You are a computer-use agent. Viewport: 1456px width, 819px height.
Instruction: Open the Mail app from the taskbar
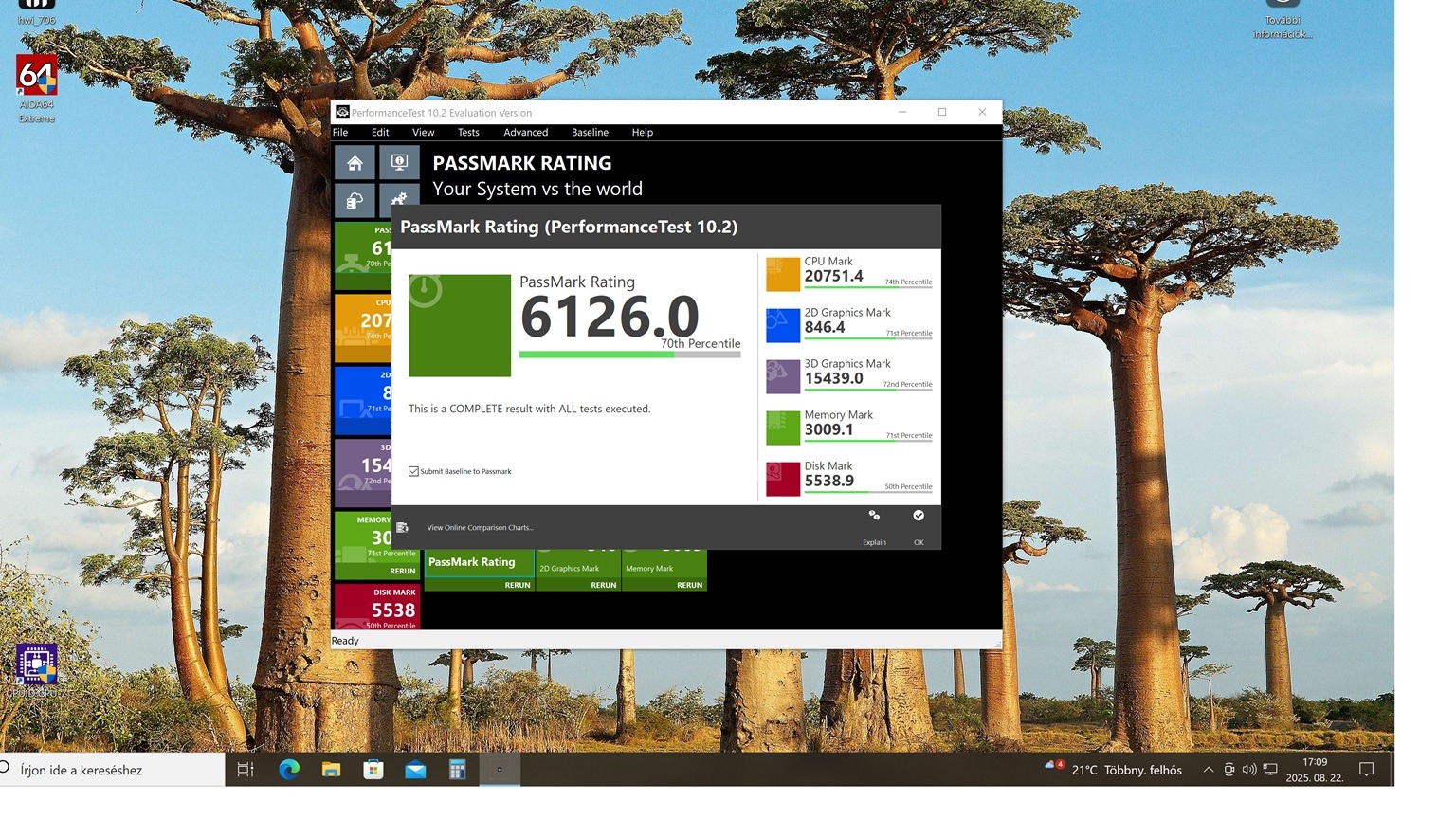(415, 770)
